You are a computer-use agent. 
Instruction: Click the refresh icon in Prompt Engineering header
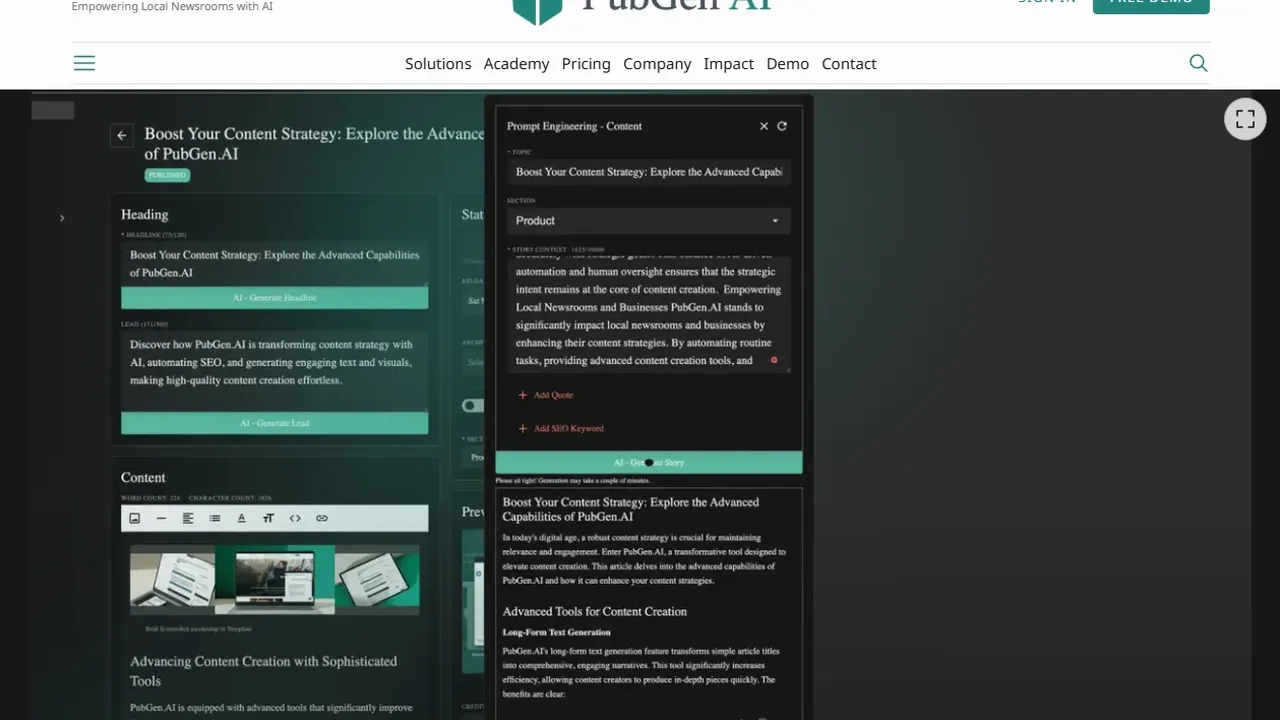click(x=782, y=126)
